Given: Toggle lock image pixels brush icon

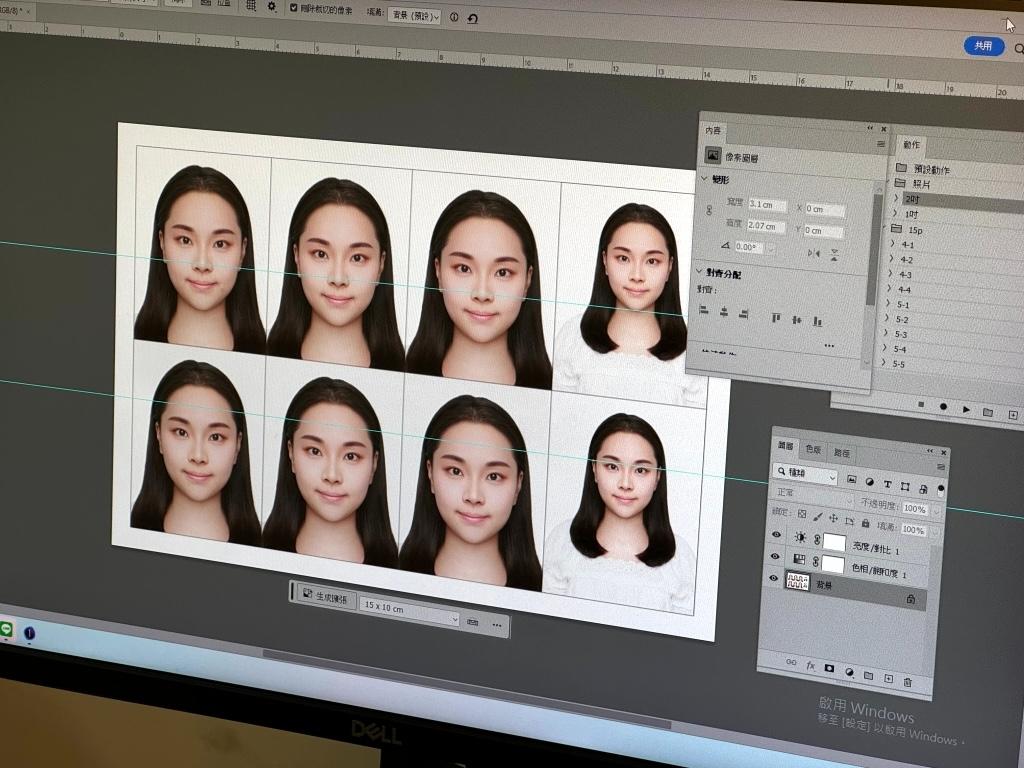Looking at the screenshot, I should click(818, 517).
